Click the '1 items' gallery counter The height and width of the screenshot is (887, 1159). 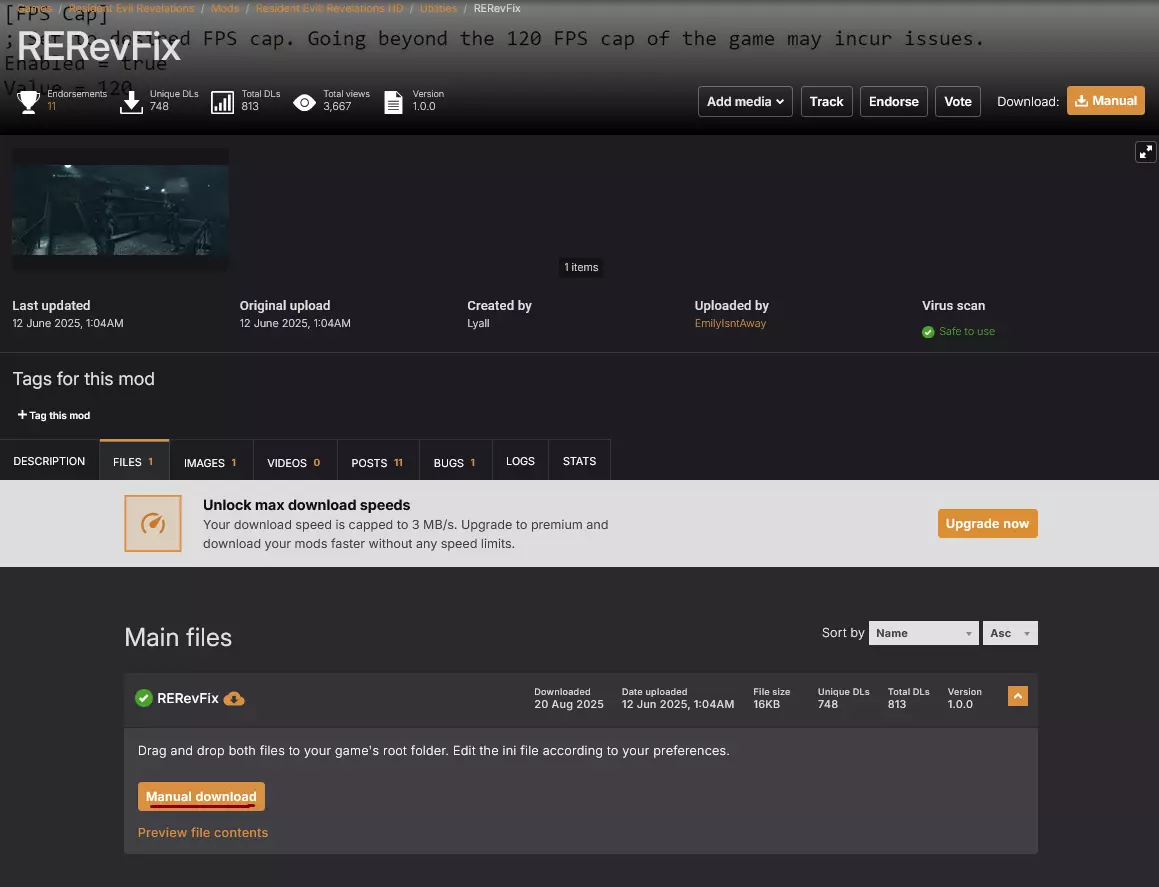coord(581,267)
